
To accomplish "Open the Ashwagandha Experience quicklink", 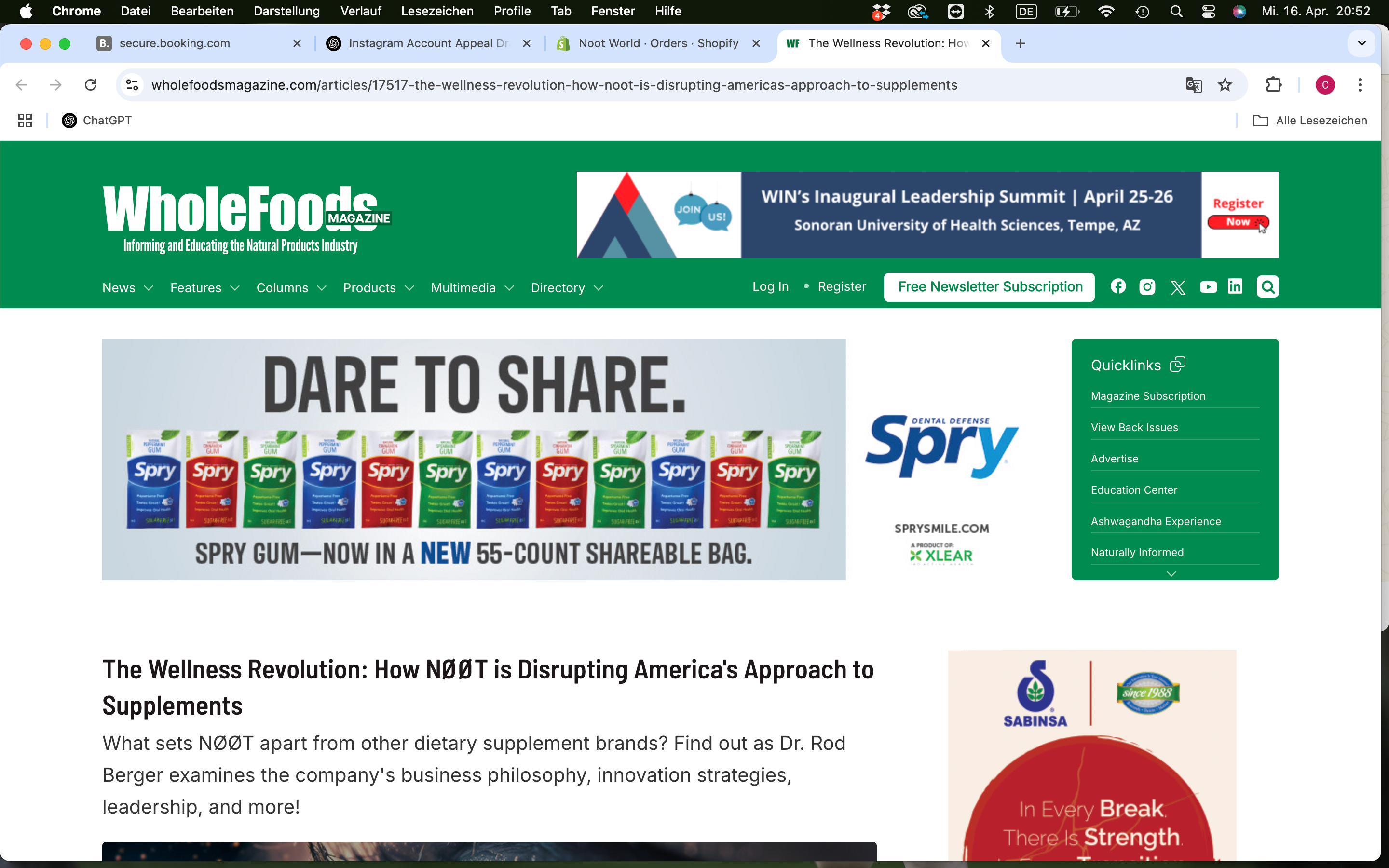I will pos(1156,521).
